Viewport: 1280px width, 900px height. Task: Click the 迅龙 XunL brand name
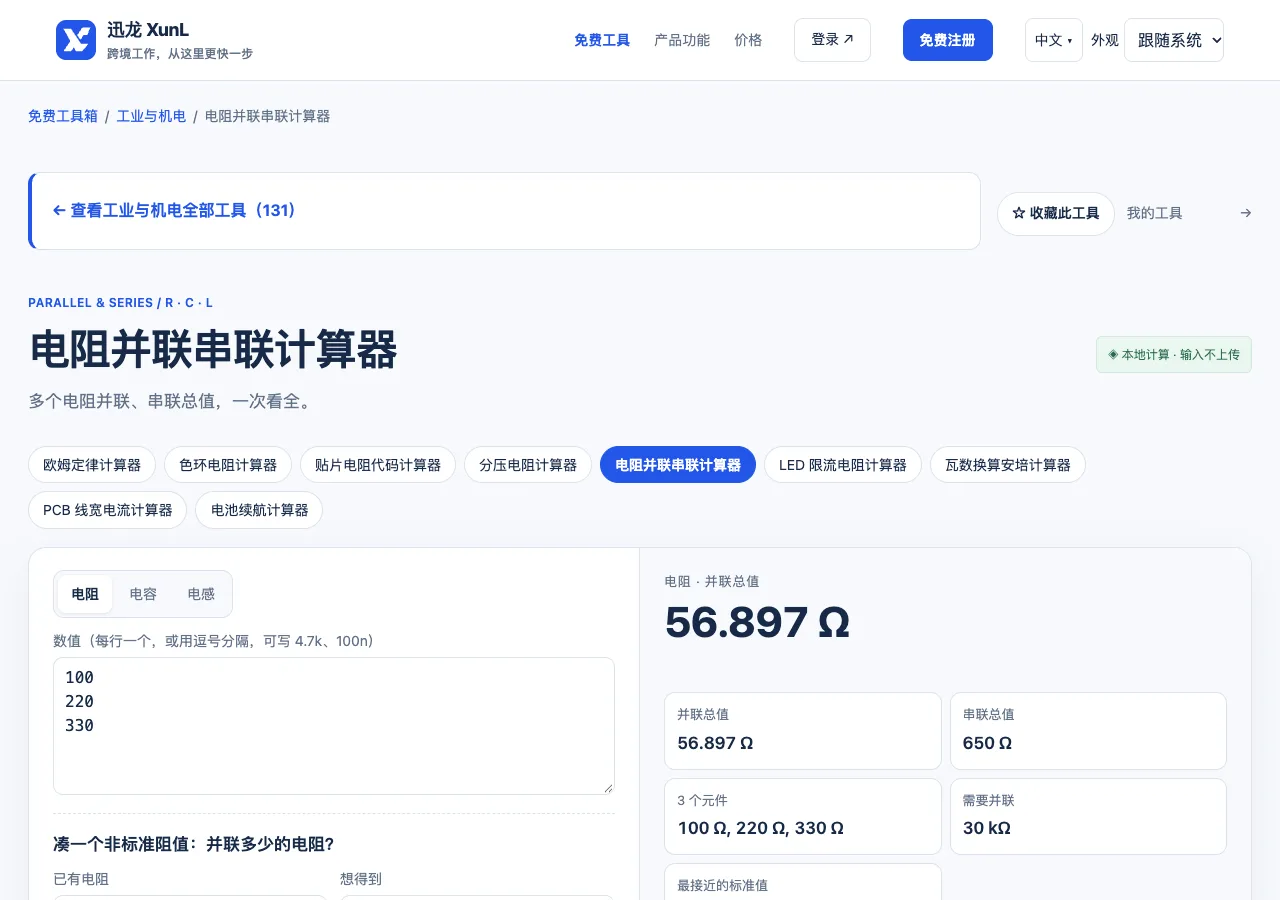148,30
